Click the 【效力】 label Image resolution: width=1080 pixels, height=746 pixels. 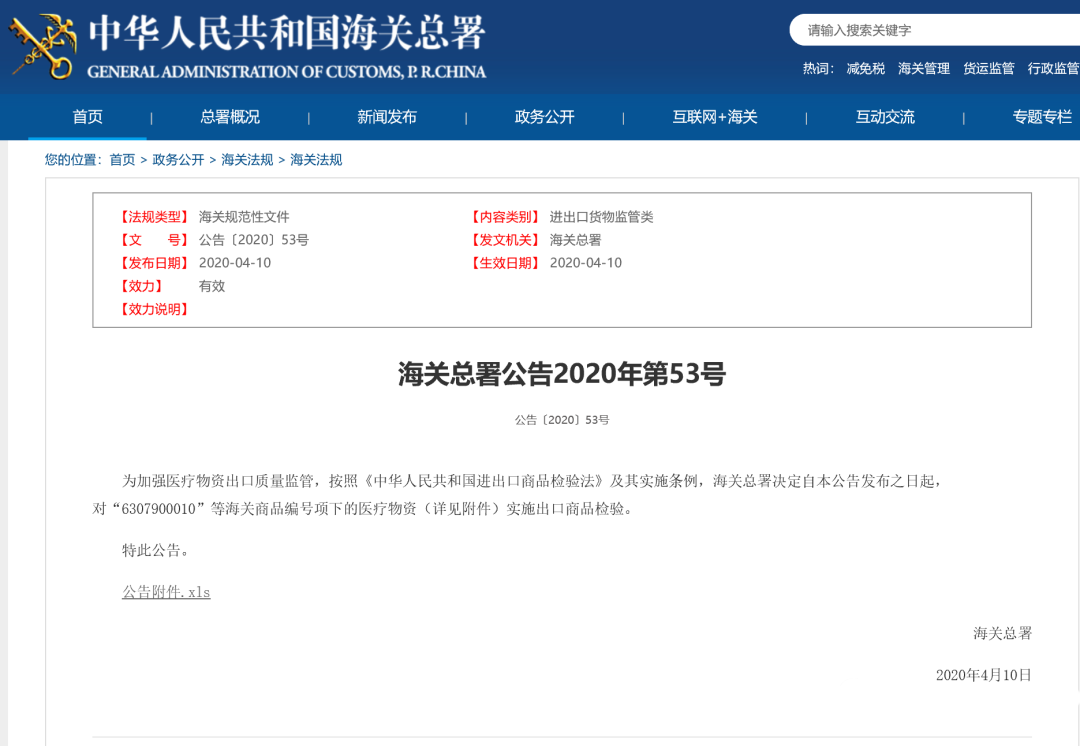(x=140, y=286)
